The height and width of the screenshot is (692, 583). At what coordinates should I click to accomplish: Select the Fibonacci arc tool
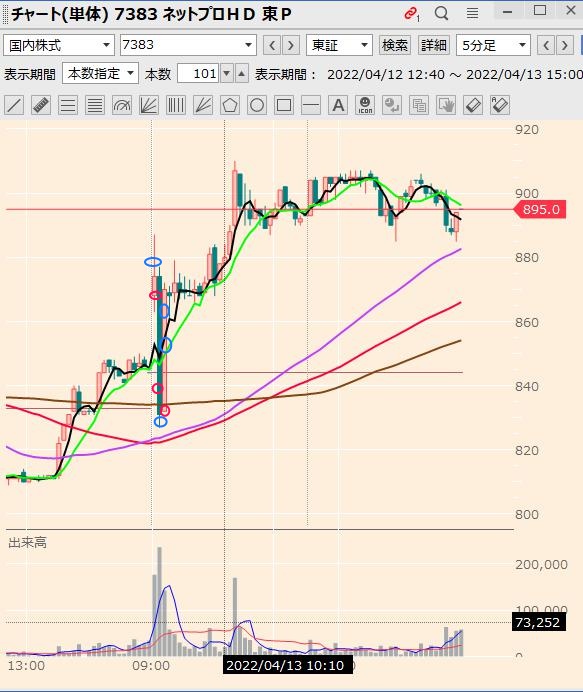pyautogui.click(x=122, y=105)
